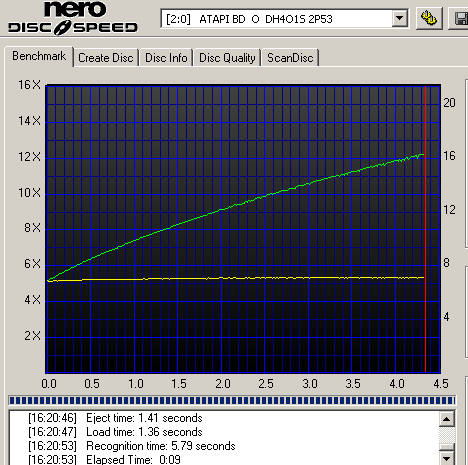Viewport: 468px width, 465px height.
Task: Switch to the Benchmark tab
Action: click(x=39, y=56)
